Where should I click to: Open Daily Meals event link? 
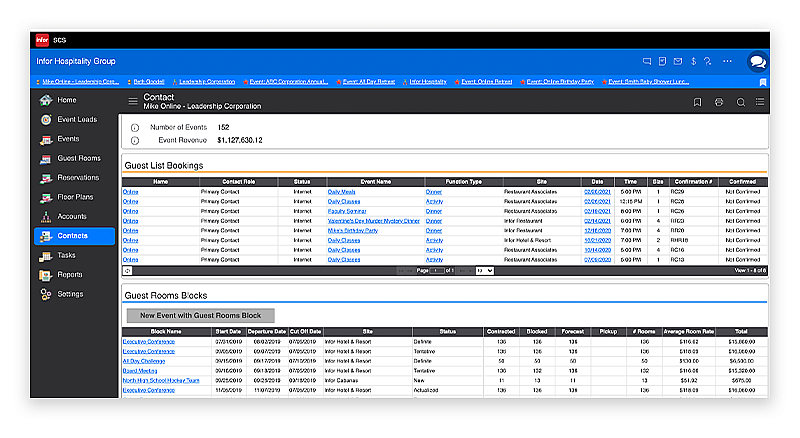(341, 192)
